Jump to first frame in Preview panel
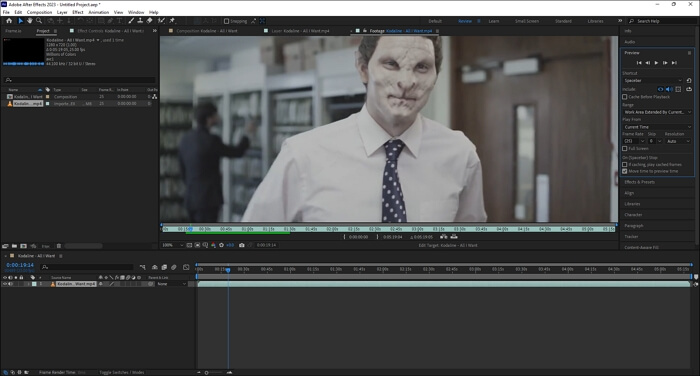The image size is (700, 376). tap(639, 63)
